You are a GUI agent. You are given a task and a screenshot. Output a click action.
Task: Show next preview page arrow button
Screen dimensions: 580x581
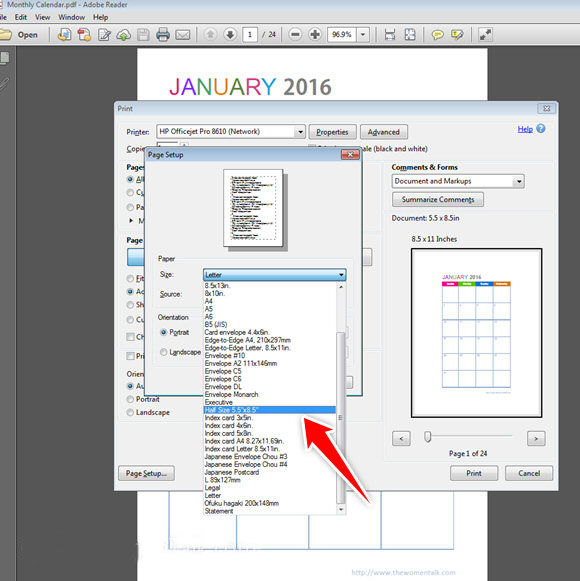(x=536, y=439)
